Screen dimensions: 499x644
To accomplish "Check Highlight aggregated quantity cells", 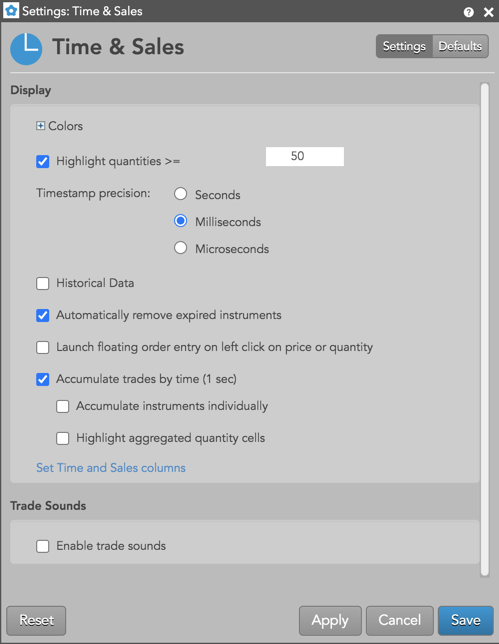I will click(x=62, y=438).
